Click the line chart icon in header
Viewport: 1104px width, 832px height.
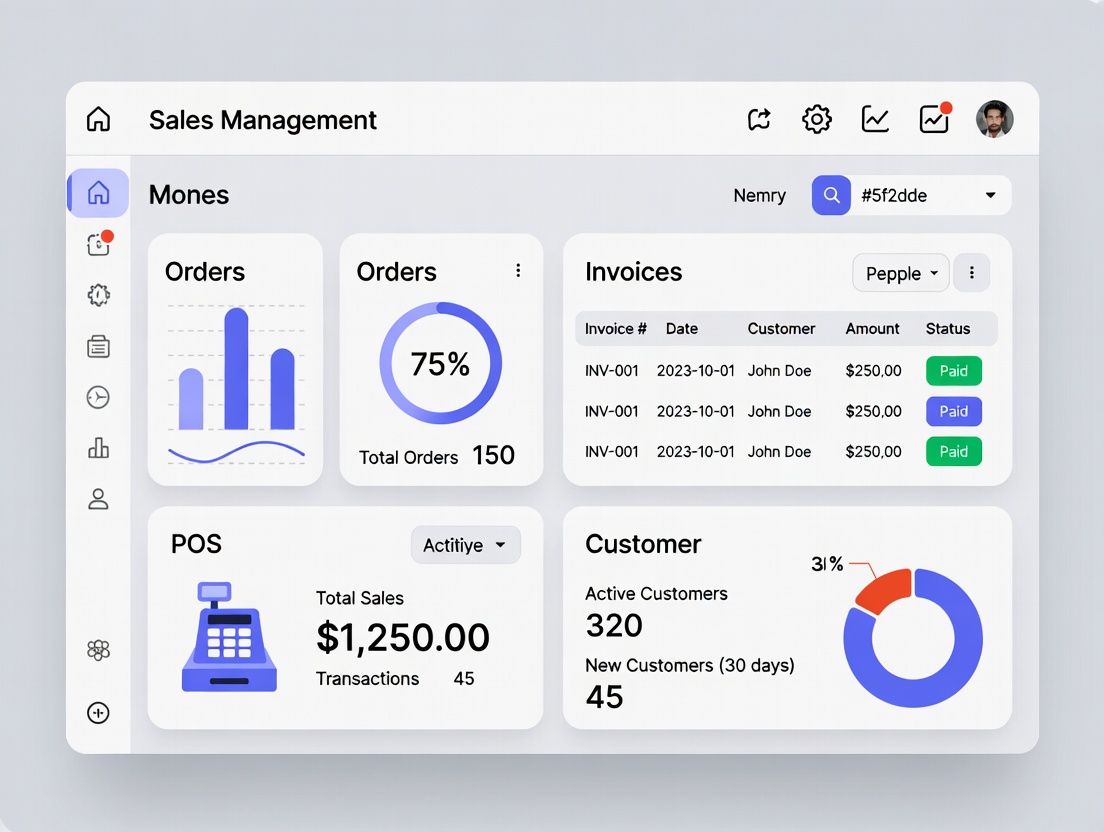tap(875, 120)
